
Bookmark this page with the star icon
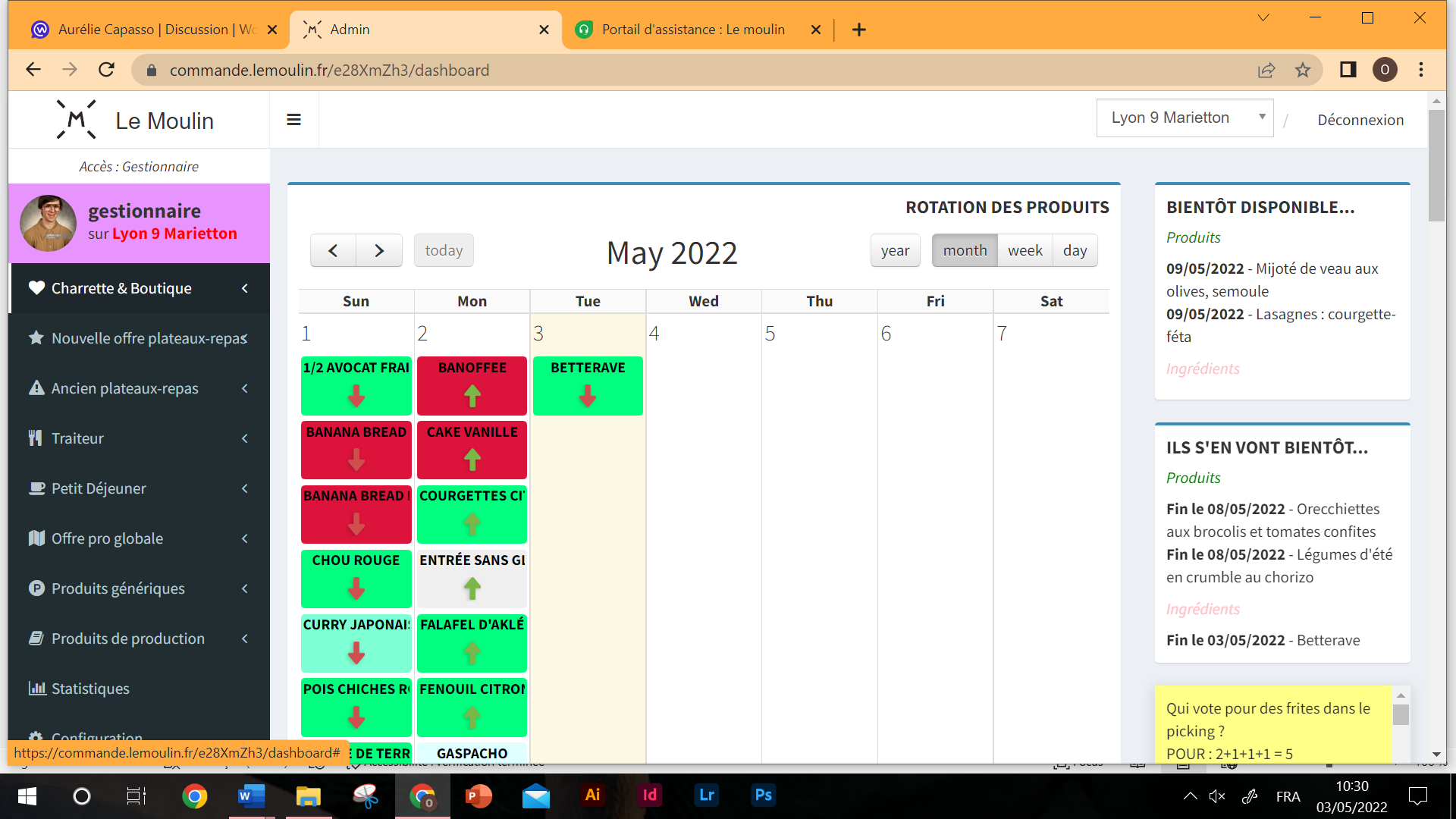[1302, 70]
